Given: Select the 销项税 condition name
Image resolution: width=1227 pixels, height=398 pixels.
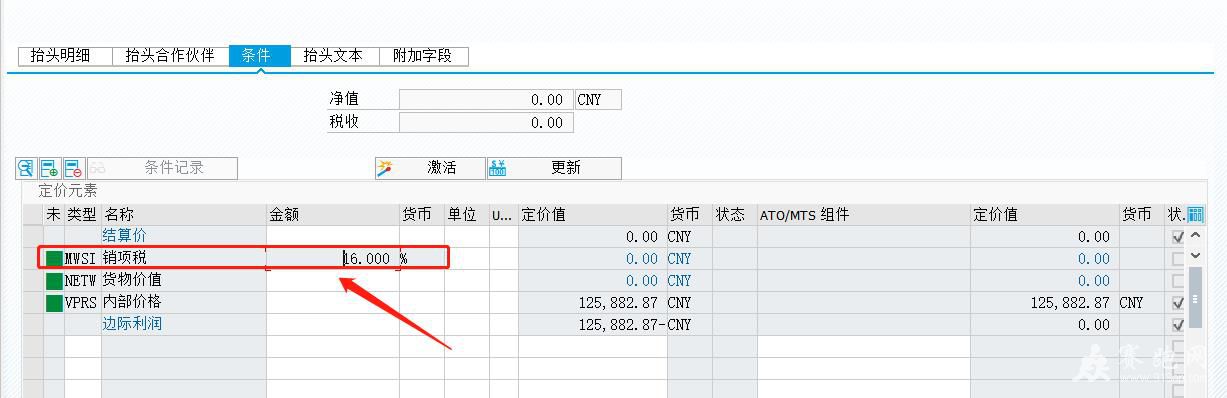Looking at the screenshot, I should [125, 258].
